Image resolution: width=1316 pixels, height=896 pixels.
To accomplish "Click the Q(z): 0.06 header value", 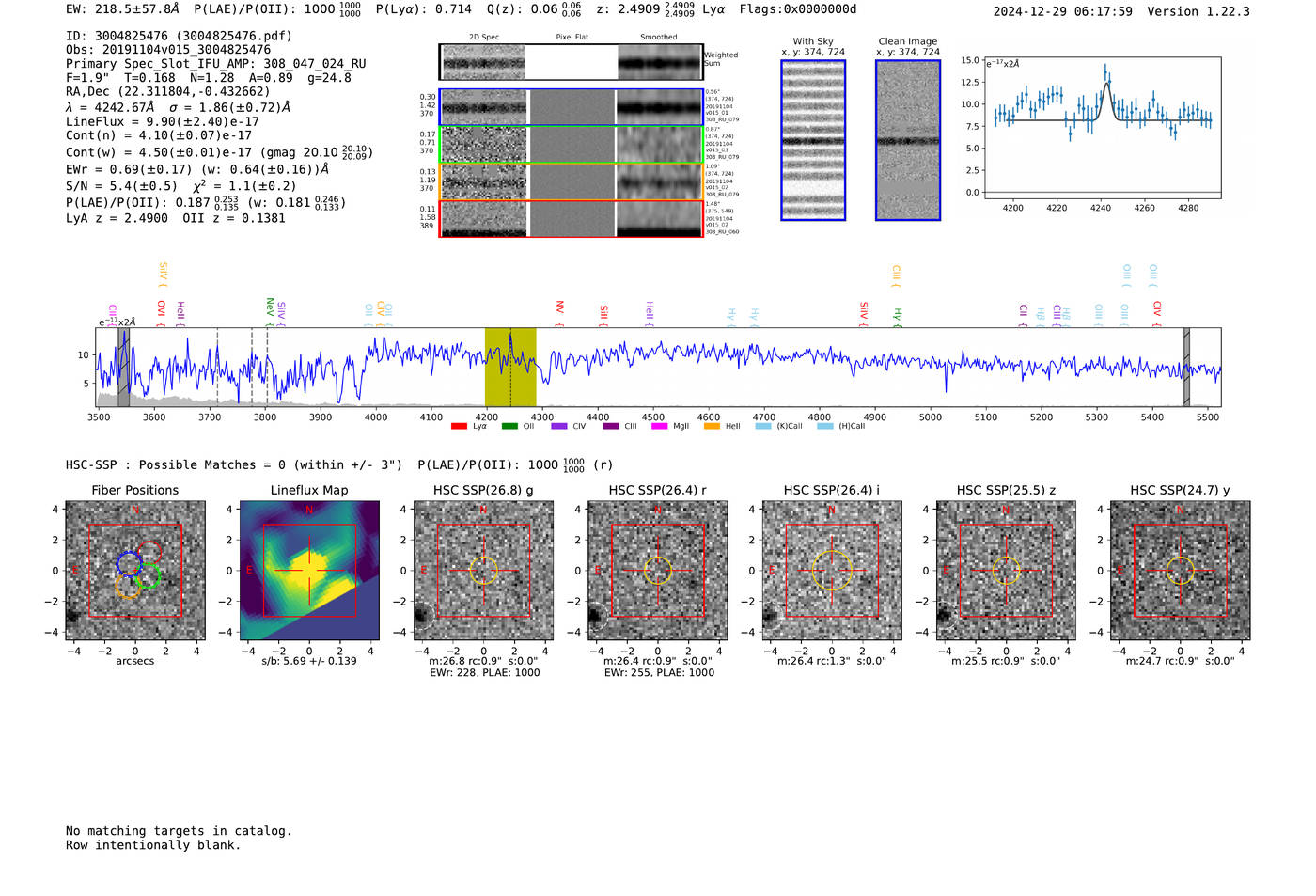I will coord(535,9).
